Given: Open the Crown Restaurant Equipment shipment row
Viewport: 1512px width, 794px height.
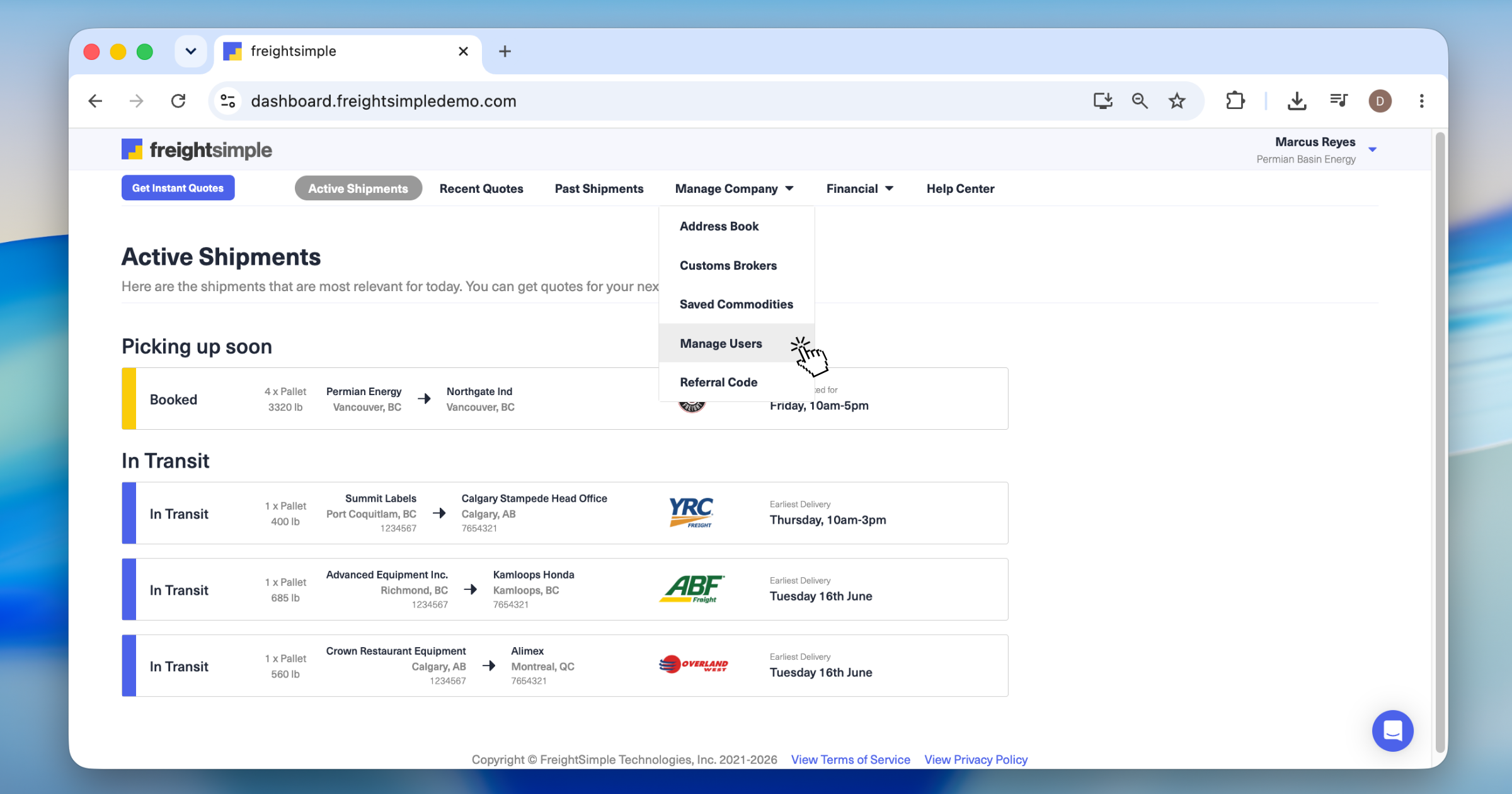Looking at the screenshot, I should (564, 665).
